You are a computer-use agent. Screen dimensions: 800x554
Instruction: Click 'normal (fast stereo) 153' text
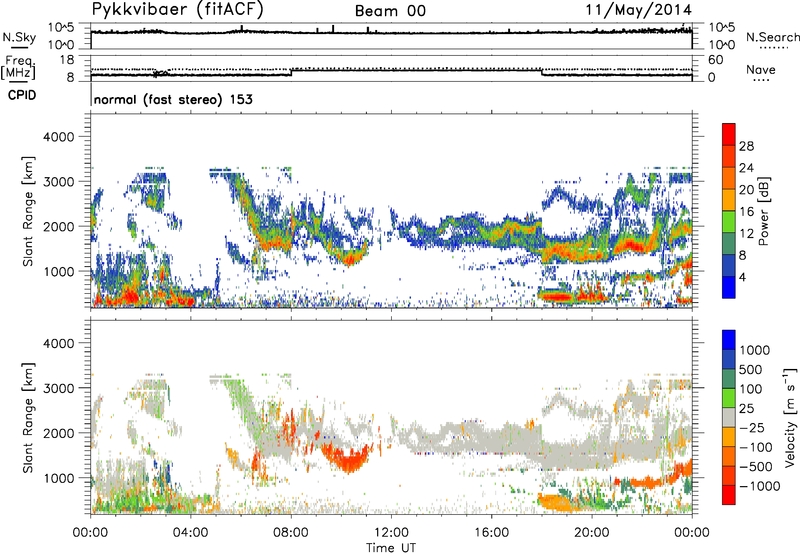173,99
